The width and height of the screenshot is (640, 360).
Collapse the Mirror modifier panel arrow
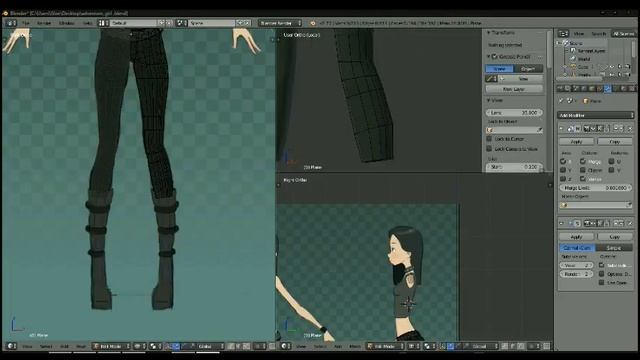click(562, 129)
